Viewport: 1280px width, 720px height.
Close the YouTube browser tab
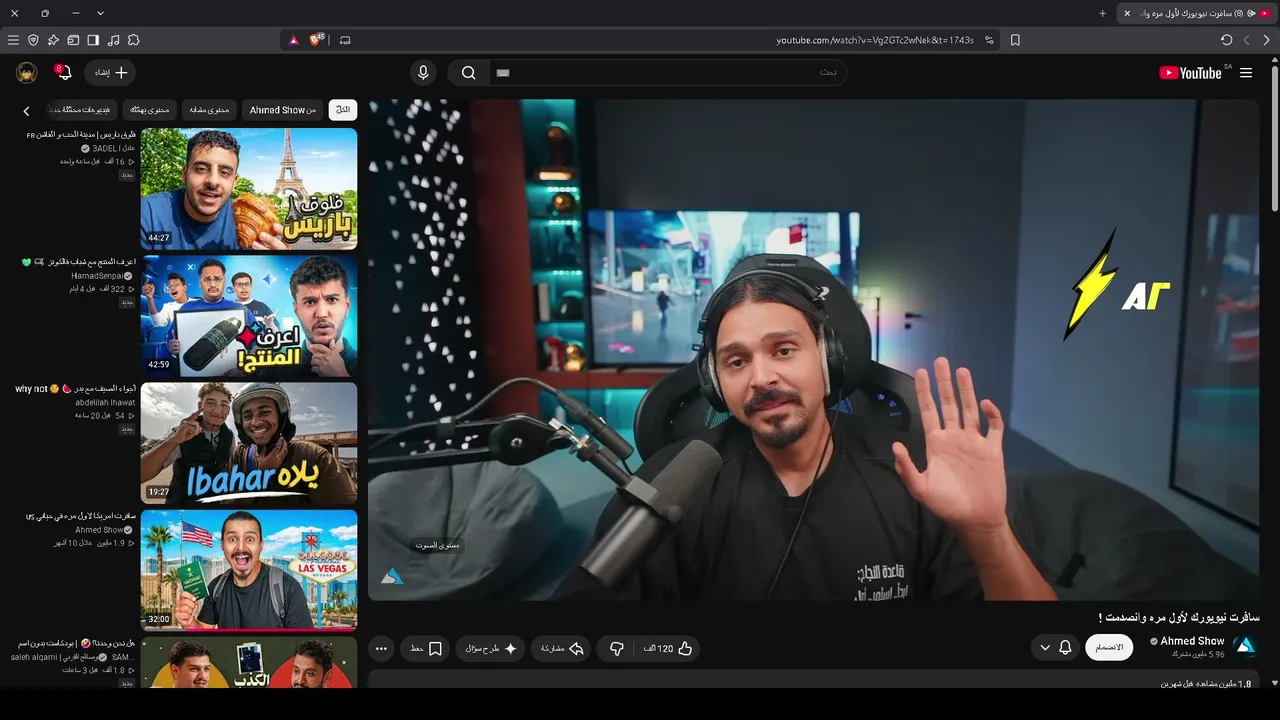[x=1127, y=13]
